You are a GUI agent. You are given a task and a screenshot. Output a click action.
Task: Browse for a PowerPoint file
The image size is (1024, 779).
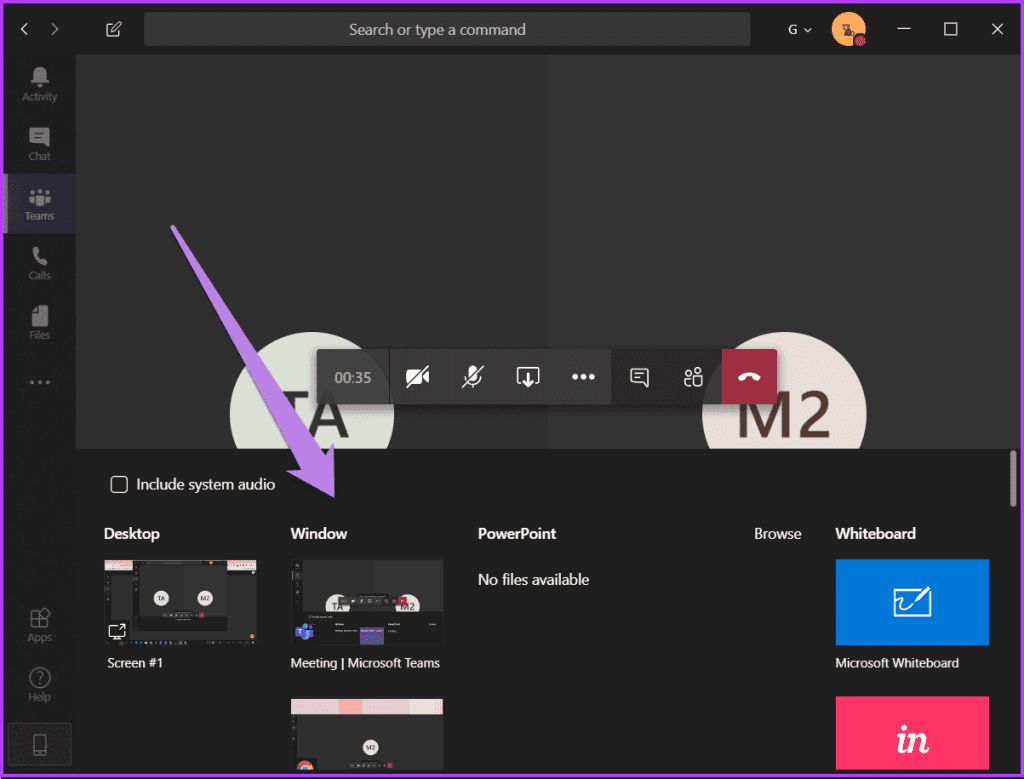[778, 533]
